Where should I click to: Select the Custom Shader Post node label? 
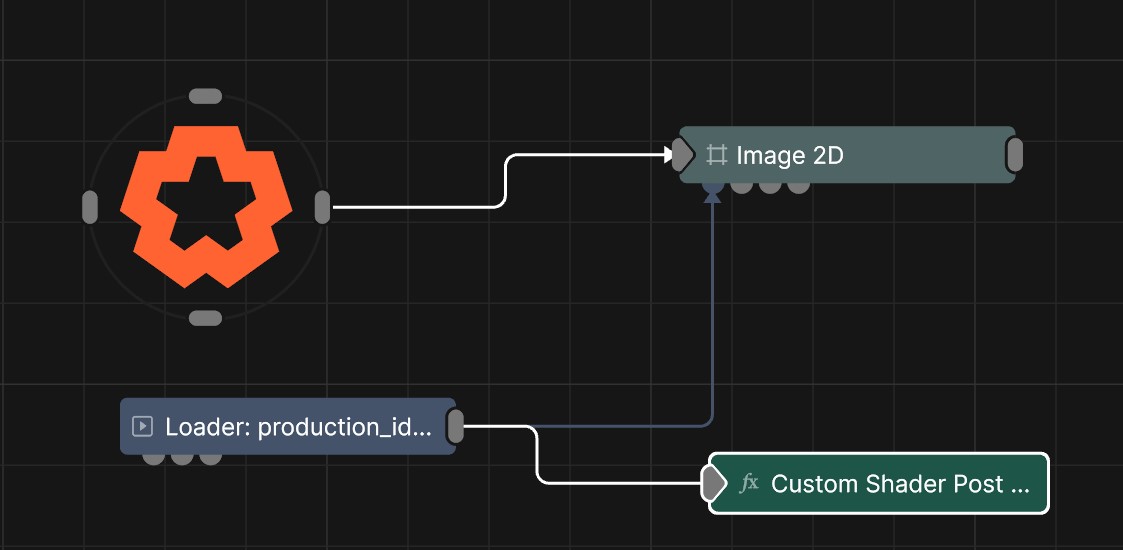(900, 484)
